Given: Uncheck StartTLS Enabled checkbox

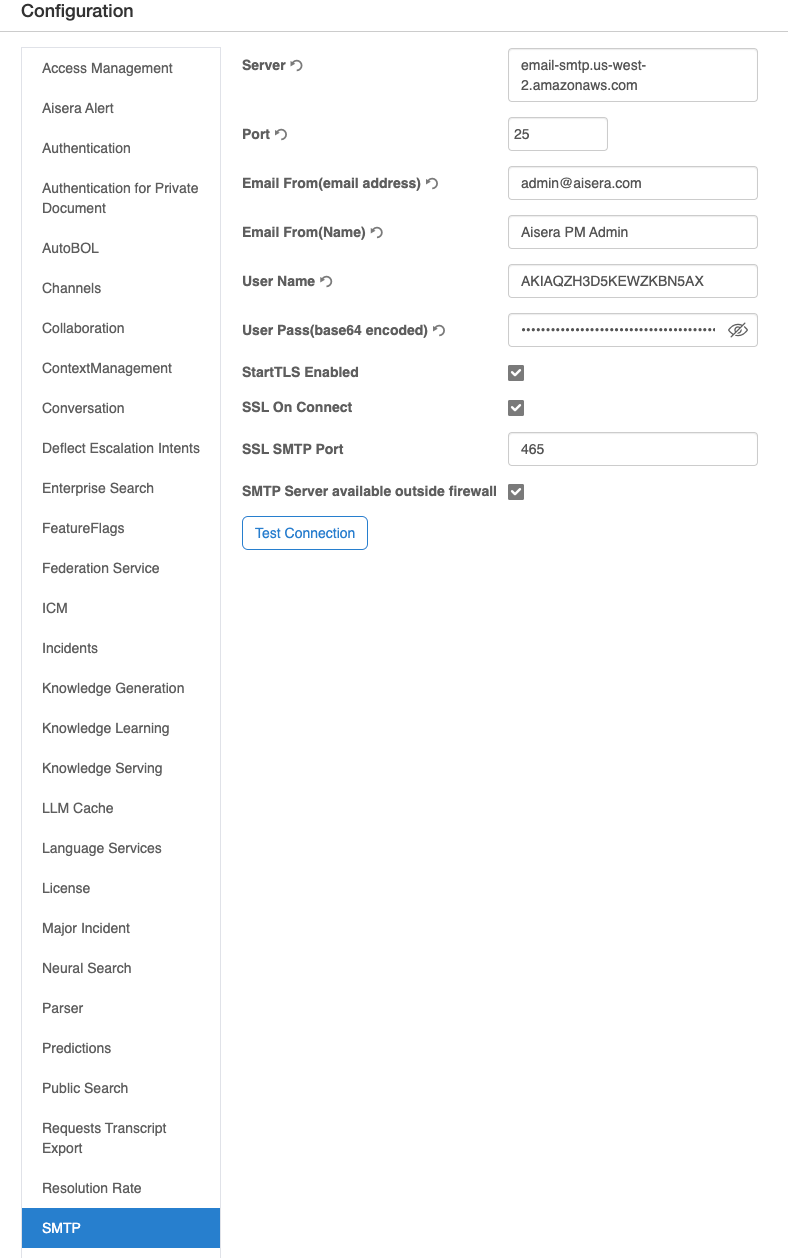Looking at the screenshot, I should coord(516,373).
